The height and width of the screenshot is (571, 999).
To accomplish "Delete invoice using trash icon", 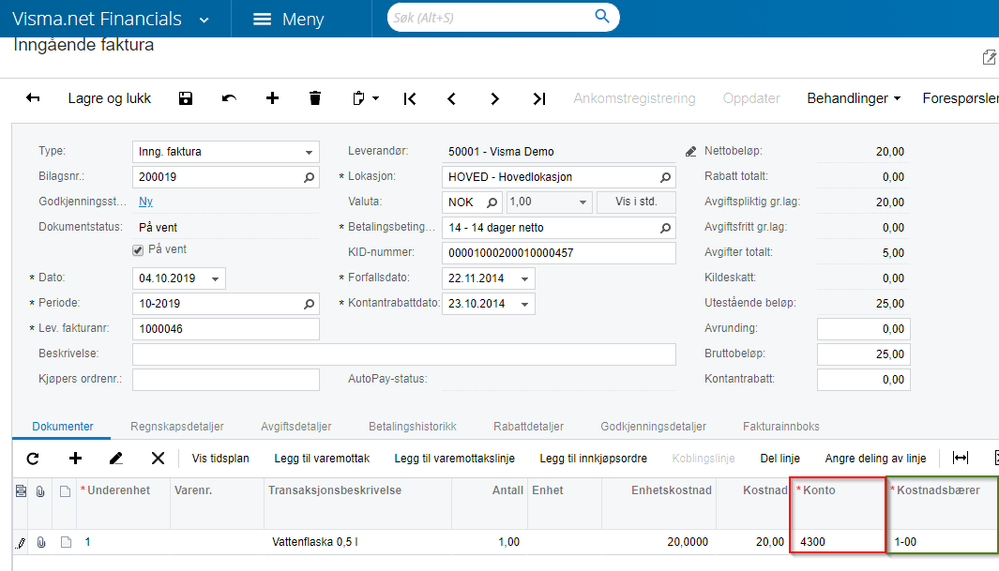I will (x=315, y=98).
